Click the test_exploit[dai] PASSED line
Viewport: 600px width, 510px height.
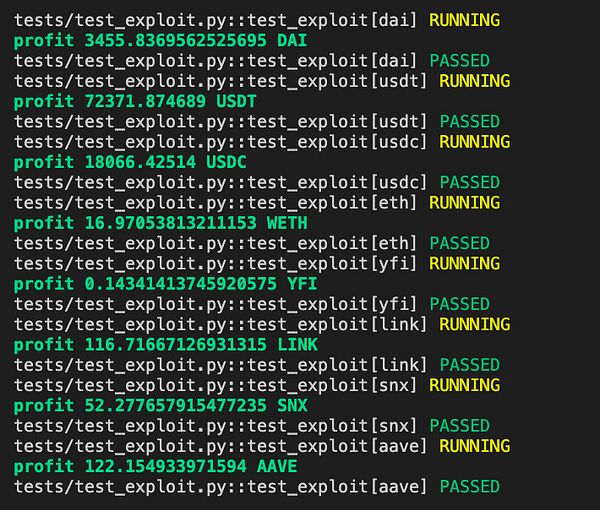252,61
